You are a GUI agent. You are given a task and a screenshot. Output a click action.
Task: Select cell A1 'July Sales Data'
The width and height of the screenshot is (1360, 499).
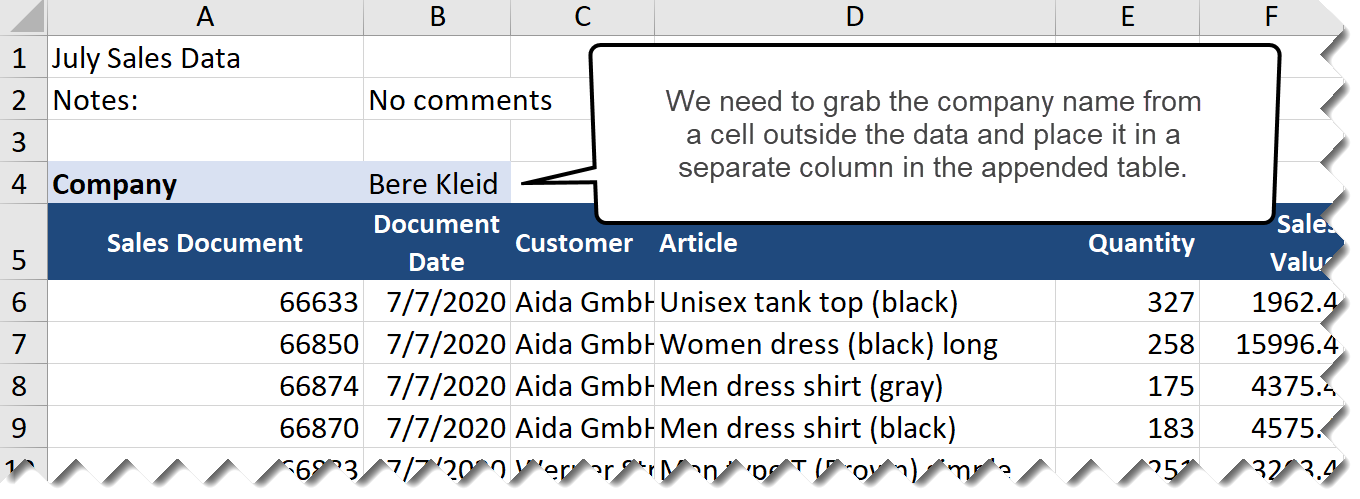(x=205, y=58)
